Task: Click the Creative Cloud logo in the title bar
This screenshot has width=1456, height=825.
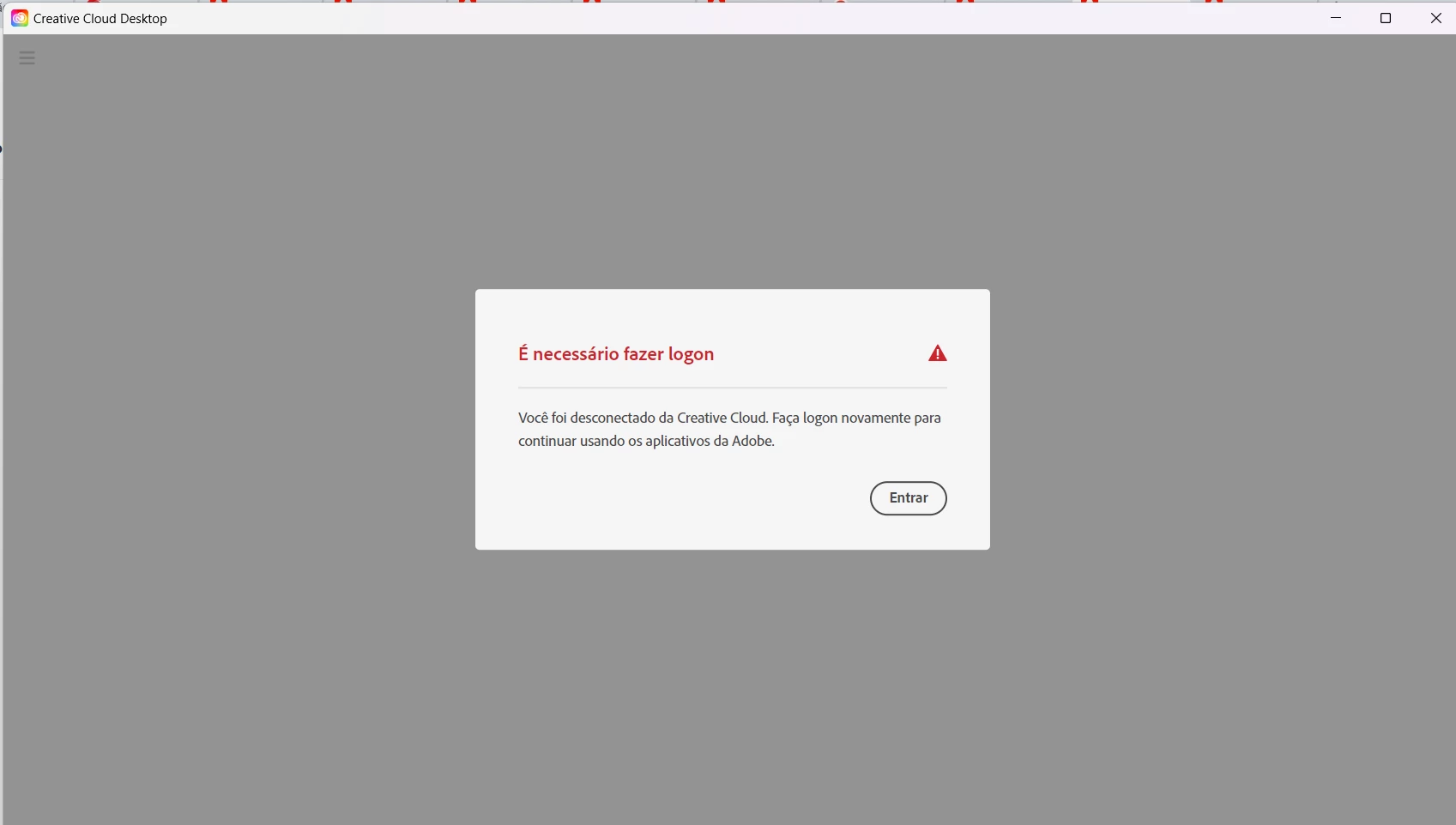Action: pos(19,18)
